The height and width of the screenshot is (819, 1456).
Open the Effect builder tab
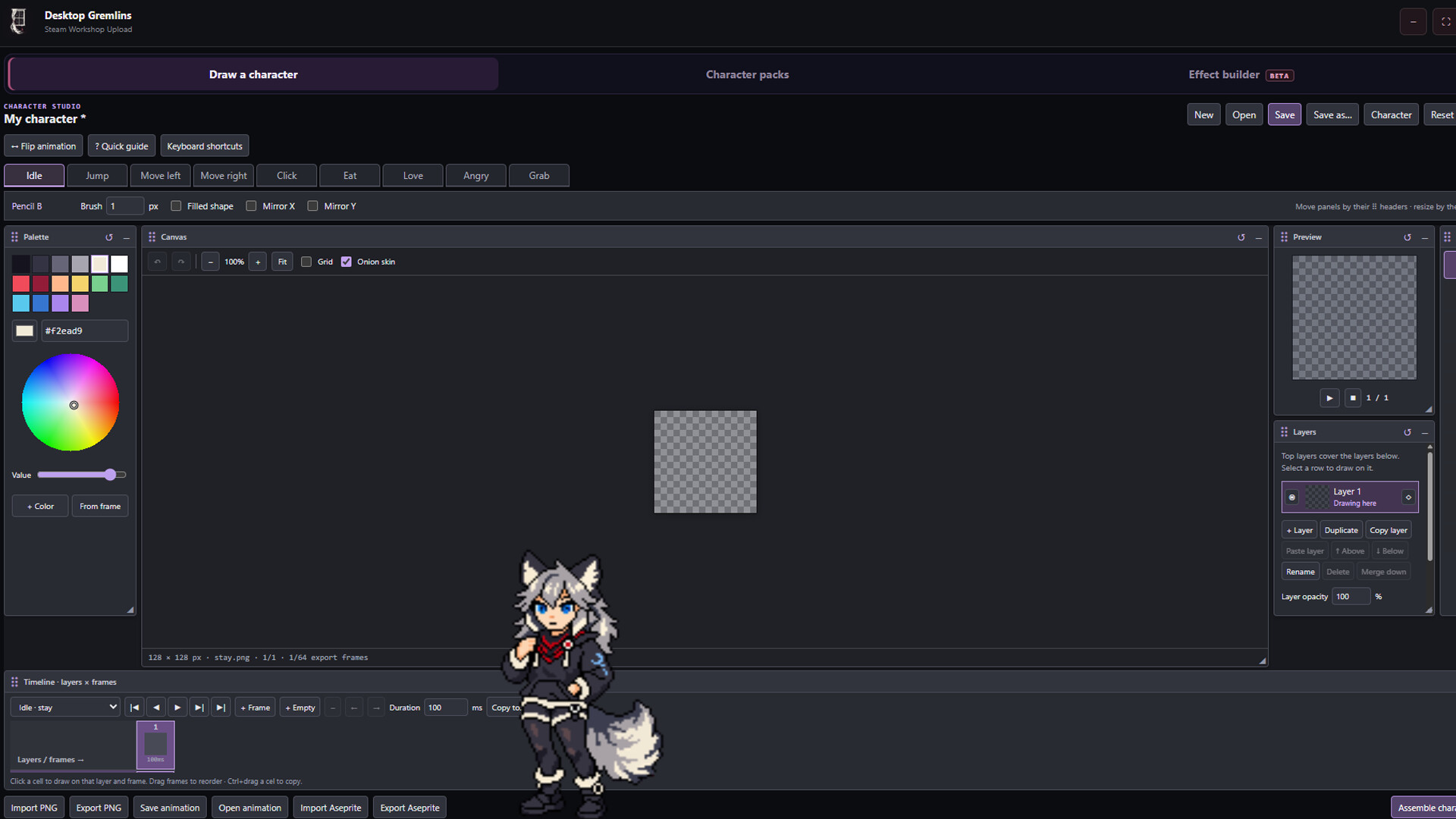[x=1241, y=74]
